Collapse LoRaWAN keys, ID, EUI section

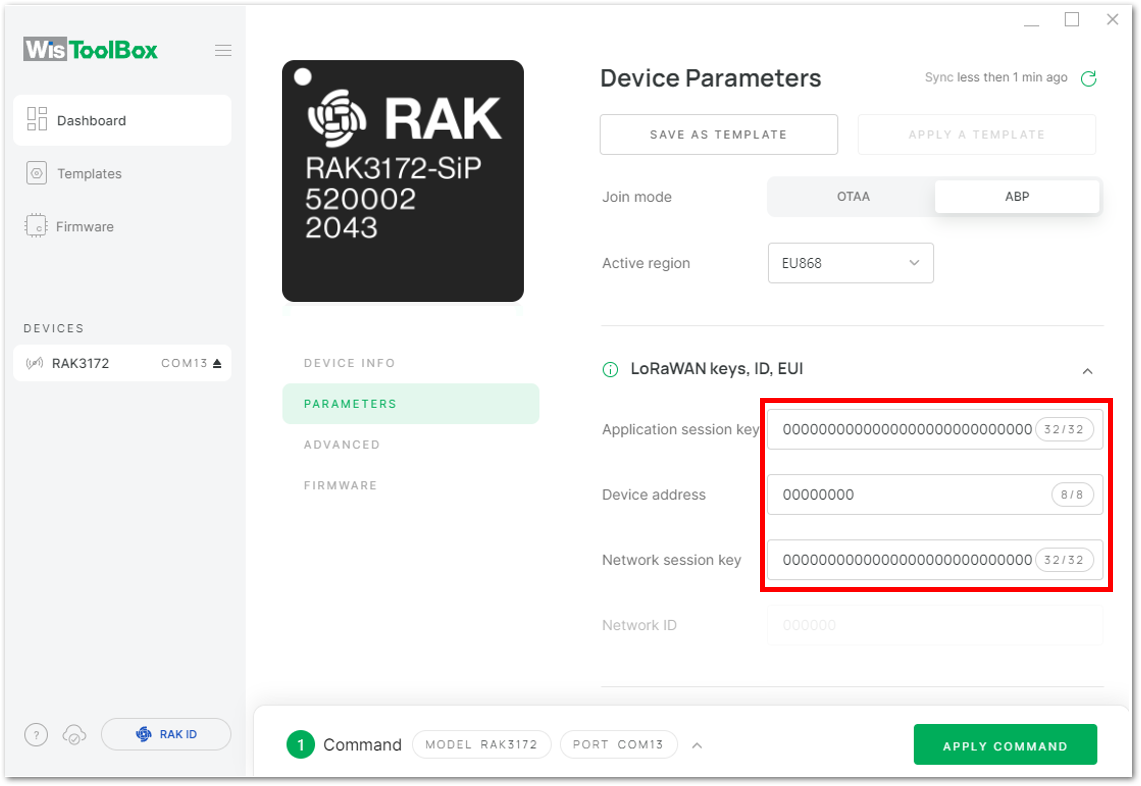click(1088, 371)
